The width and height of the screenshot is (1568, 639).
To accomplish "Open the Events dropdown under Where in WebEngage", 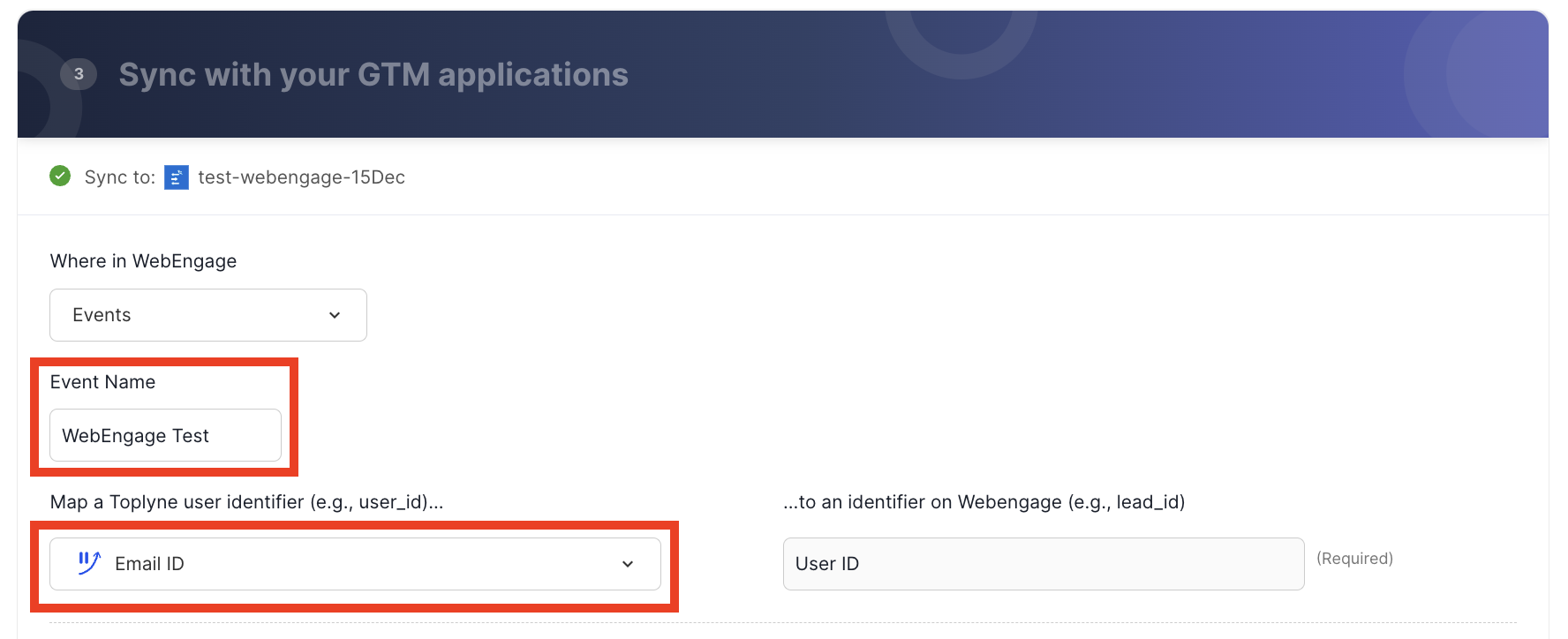I will pos(208,315).
